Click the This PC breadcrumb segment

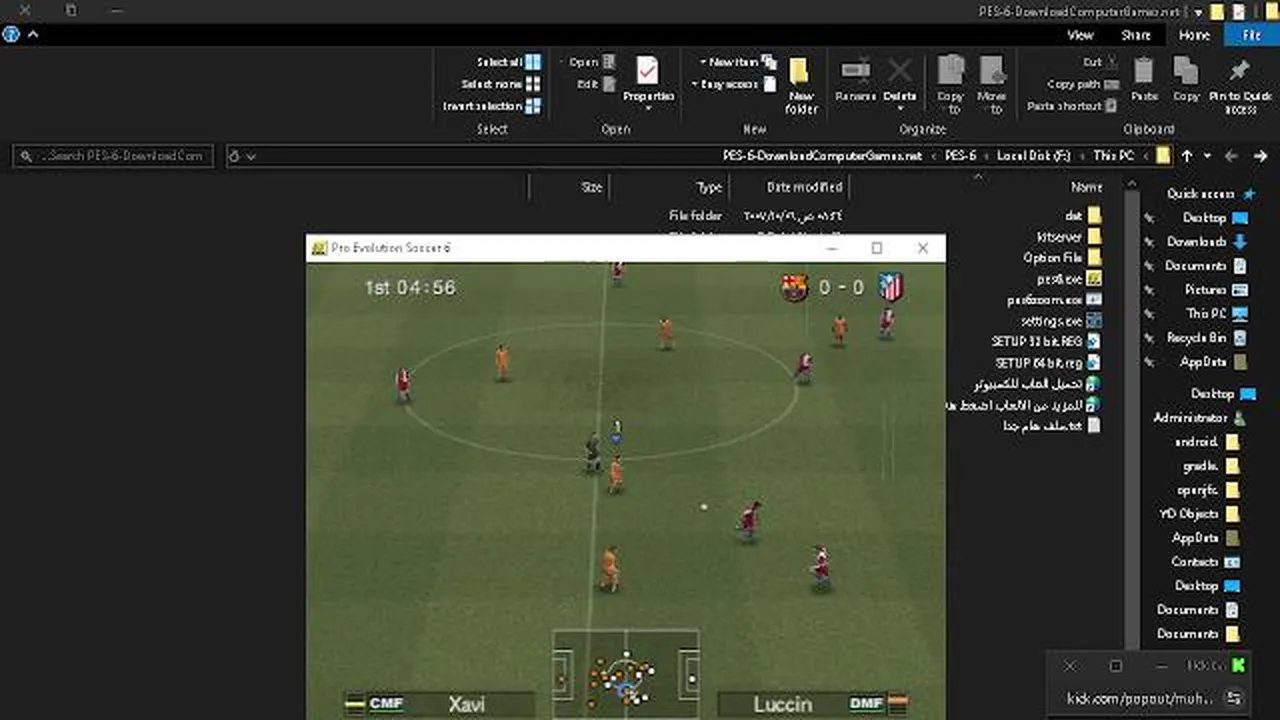coord(1113,156)
